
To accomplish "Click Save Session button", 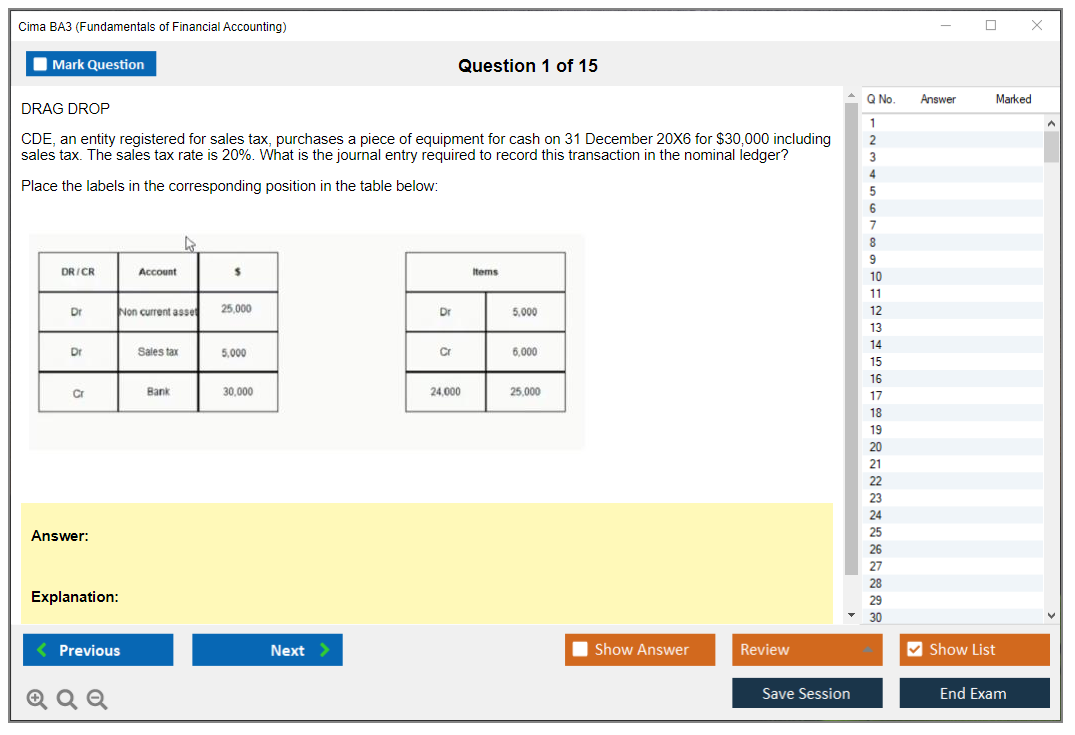I will [x=807, y=693].
